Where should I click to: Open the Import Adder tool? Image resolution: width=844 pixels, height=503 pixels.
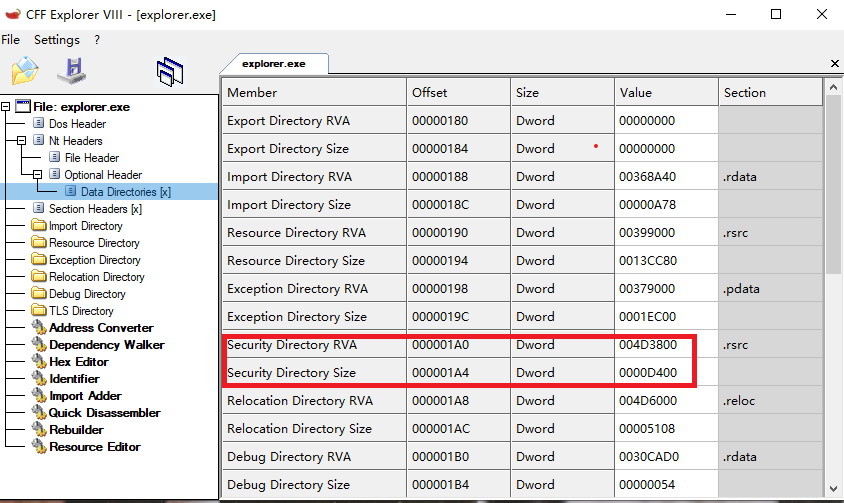[86, 396]
